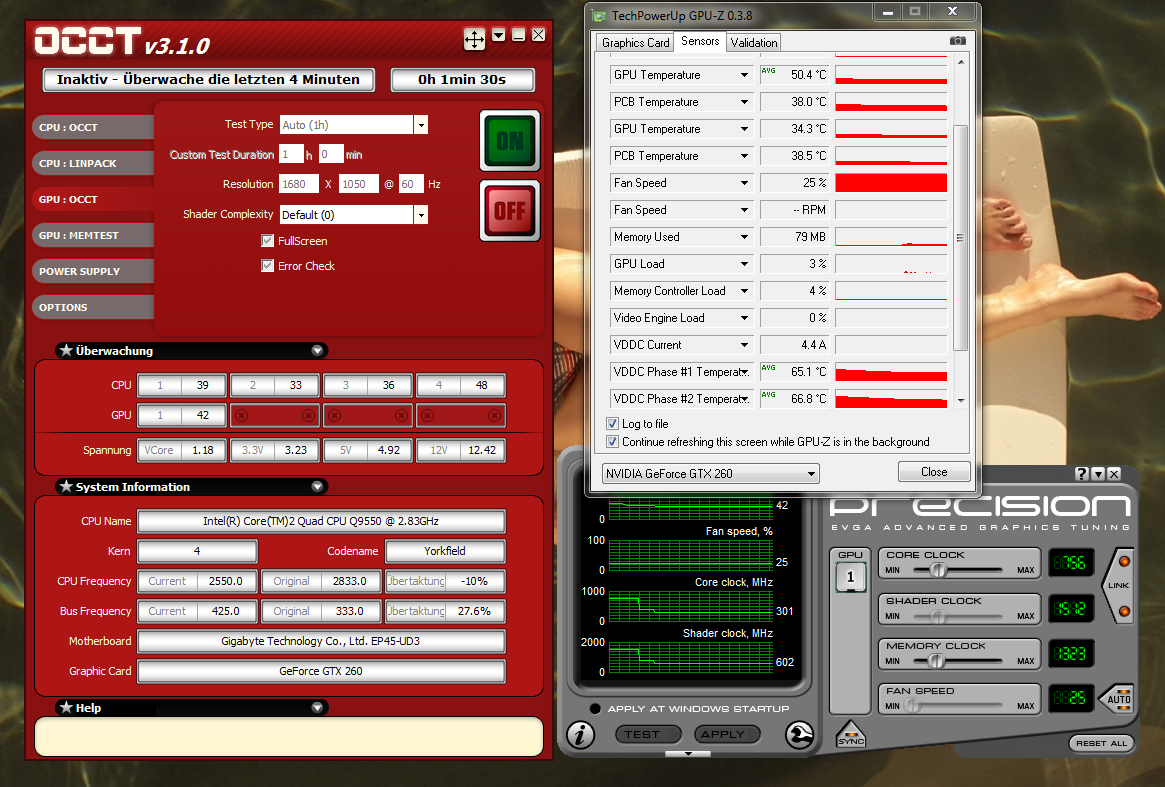Open dropdown for Video Engine Load sensor
This screenshot has width=1165, height=787.
tap(744, 318)
